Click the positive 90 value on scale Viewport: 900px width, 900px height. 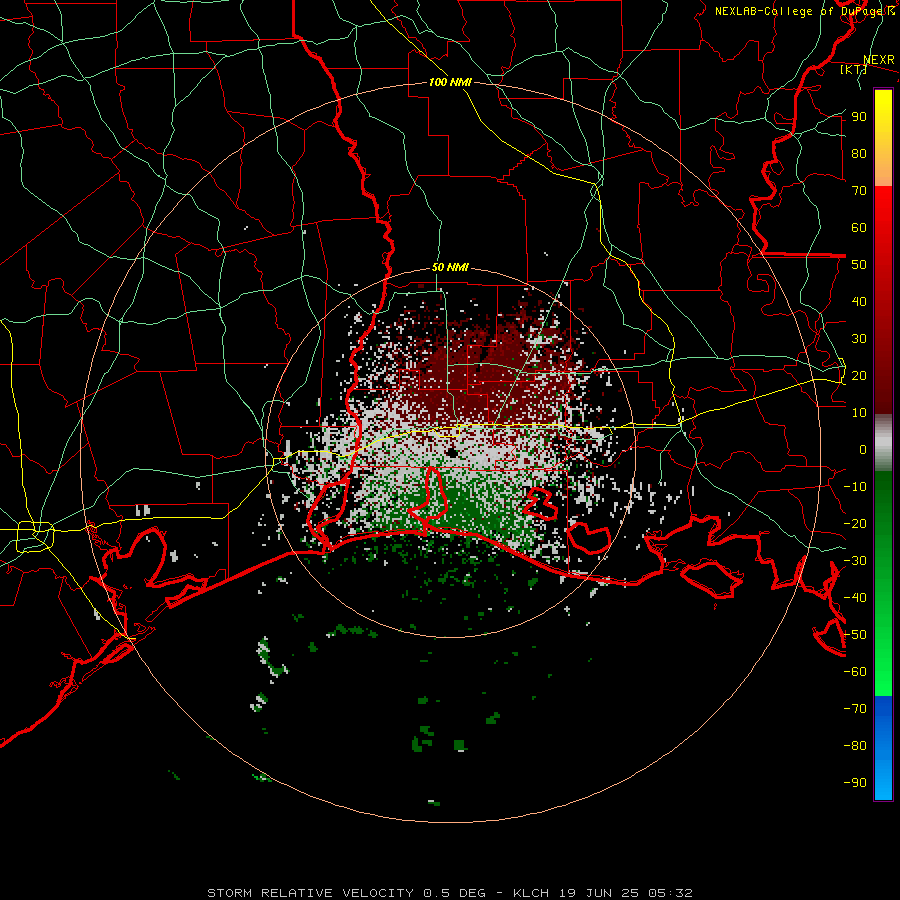(859, 117)
